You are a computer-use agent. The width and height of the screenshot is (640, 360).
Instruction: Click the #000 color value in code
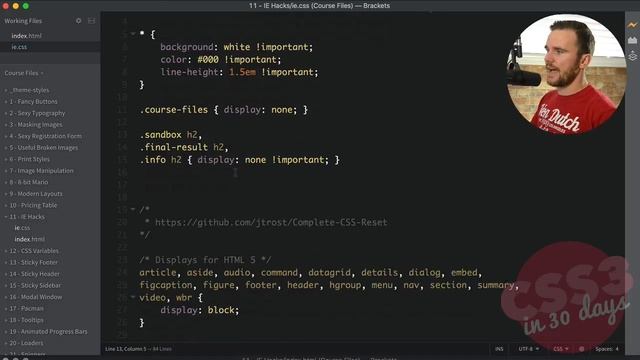208,60
